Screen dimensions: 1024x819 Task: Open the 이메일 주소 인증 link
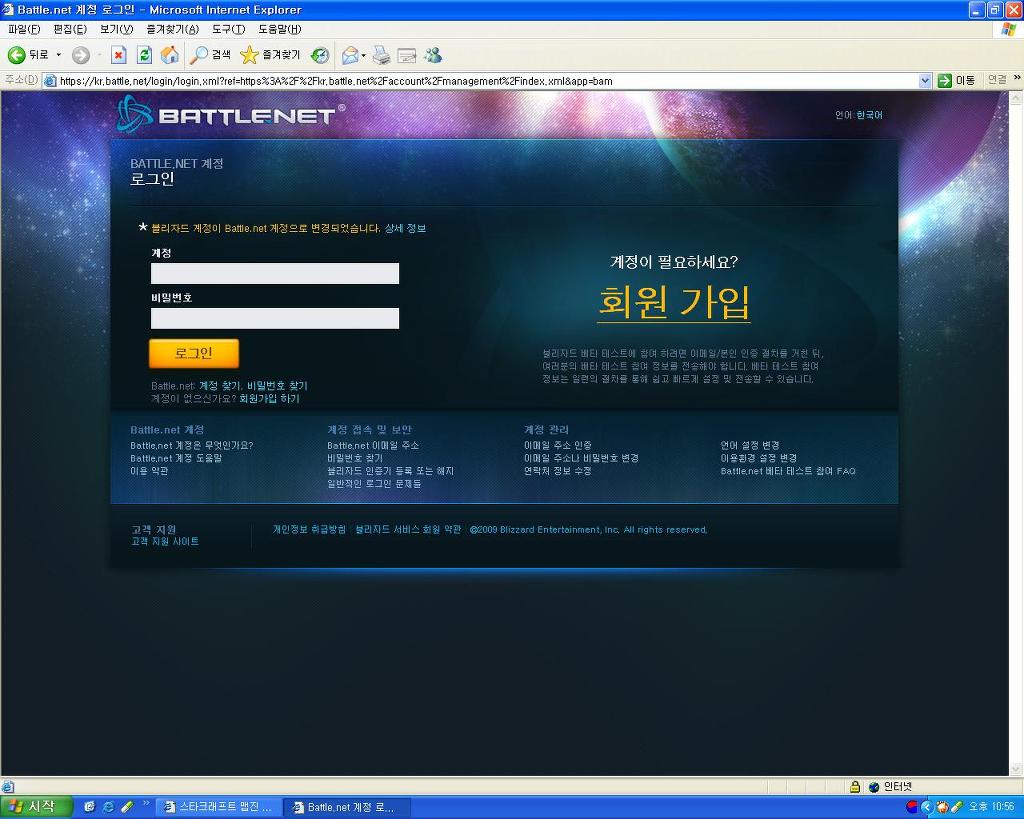coord(558,445)
